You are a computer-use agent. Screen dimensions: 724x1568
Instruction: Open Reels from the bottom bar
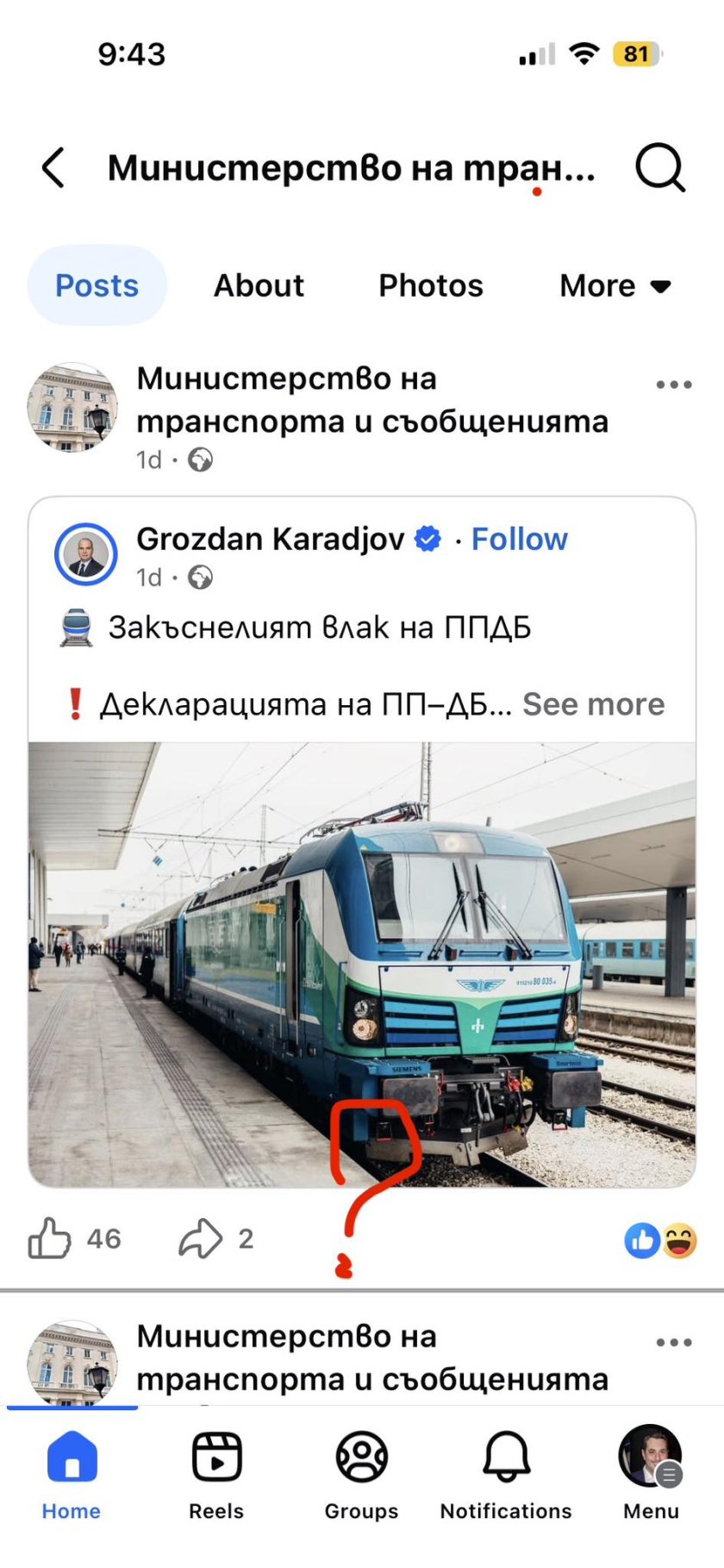click(216, 1475)
